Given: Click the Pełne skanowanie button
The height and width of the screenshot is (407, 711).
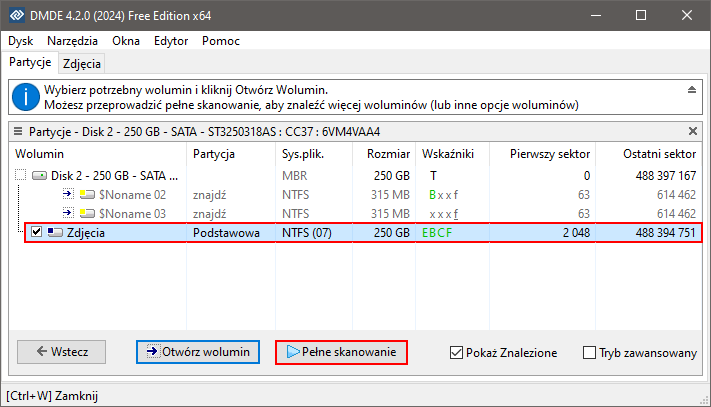Looking at the screenshot, I should coord(341,352).
